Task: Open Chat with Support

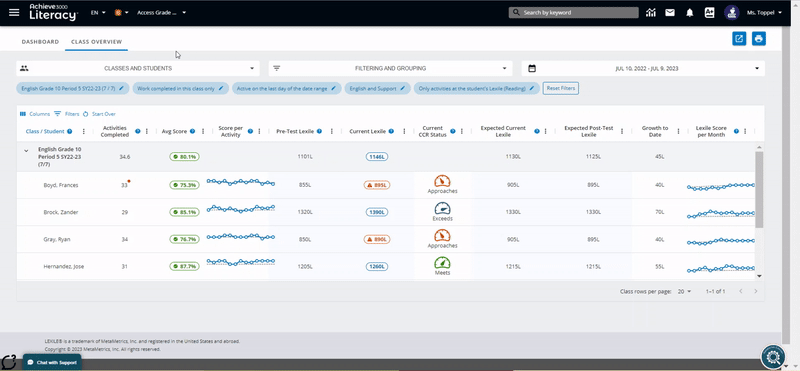Action: tap(52, 362)
